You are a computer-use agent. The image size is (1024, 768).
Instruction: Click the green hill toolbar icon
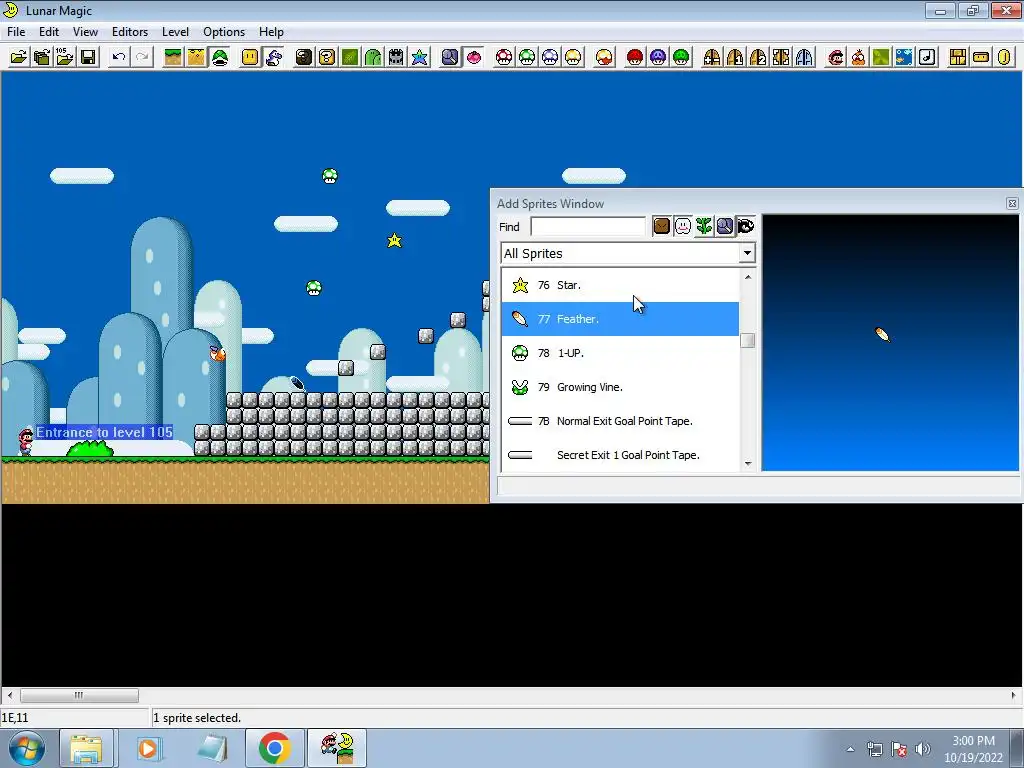tap(373, 57)
